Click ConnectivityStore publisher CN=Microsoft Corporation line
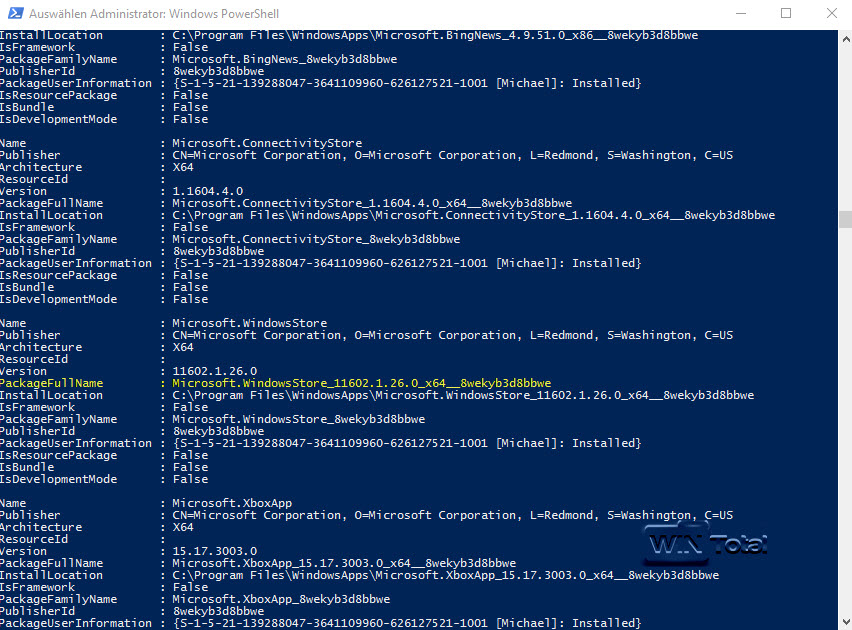This screenshot has height=630, width=852. tap(453, 155)
